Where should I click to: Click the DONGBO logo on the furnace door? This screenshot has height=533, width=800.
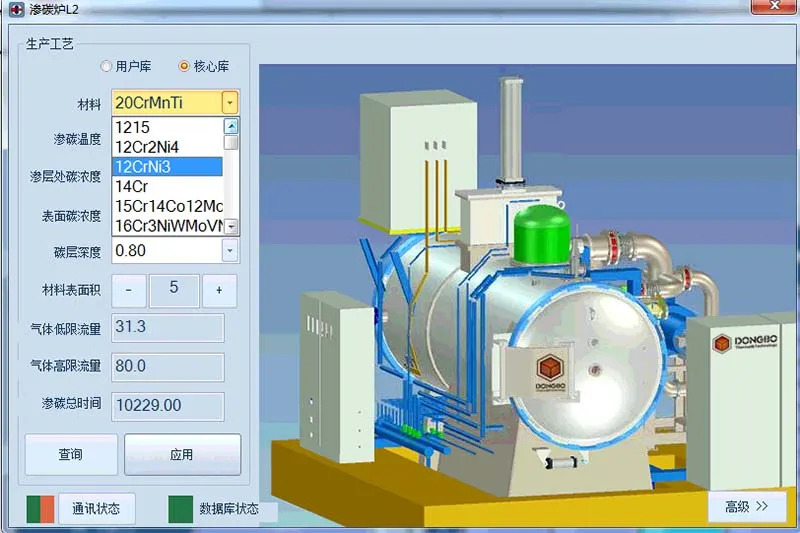click(x=551, y=372)
